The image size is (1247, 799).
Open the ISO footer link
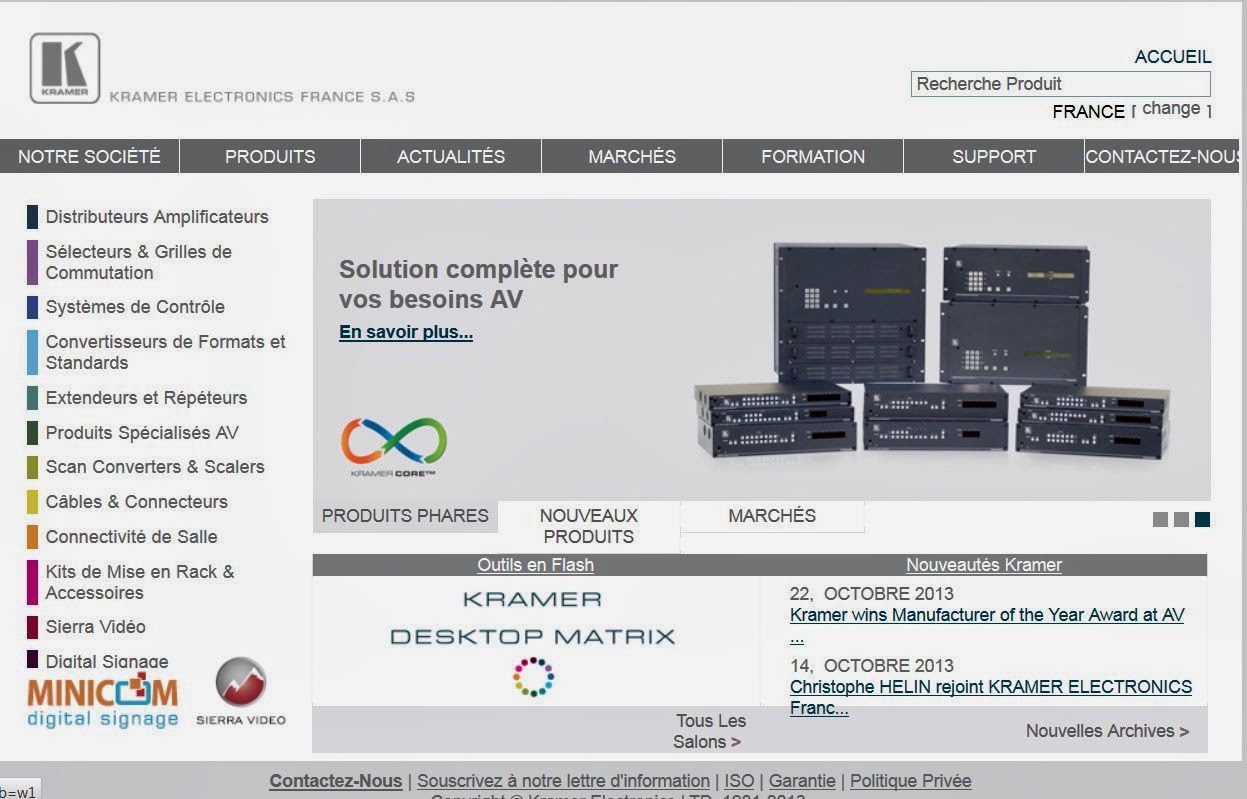coord(739,781)
